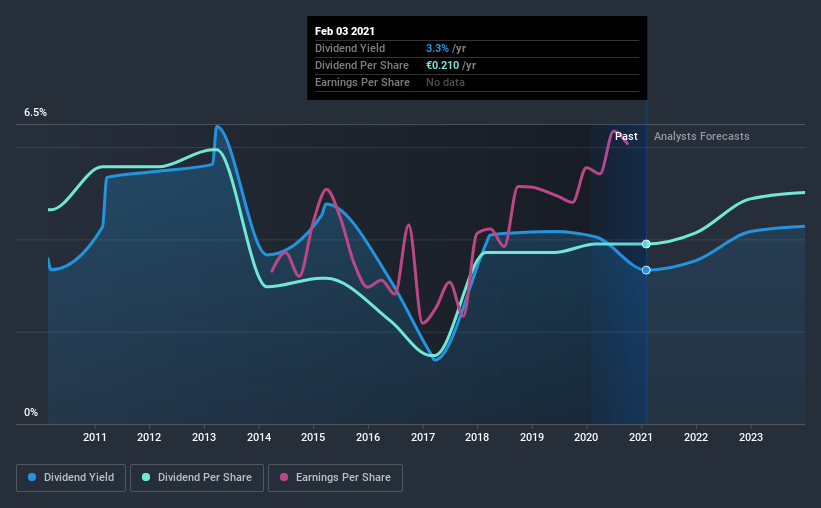
Task: Toggle the Dividend Yield legend button
Action: click(x=71, y=478)
